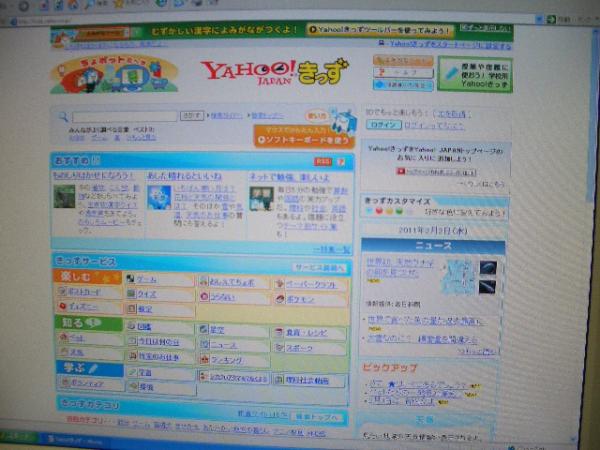Click the ポストカード postcard icon
Image resolution: width=600 pixels, height=450 pixels.
(62, 291)
